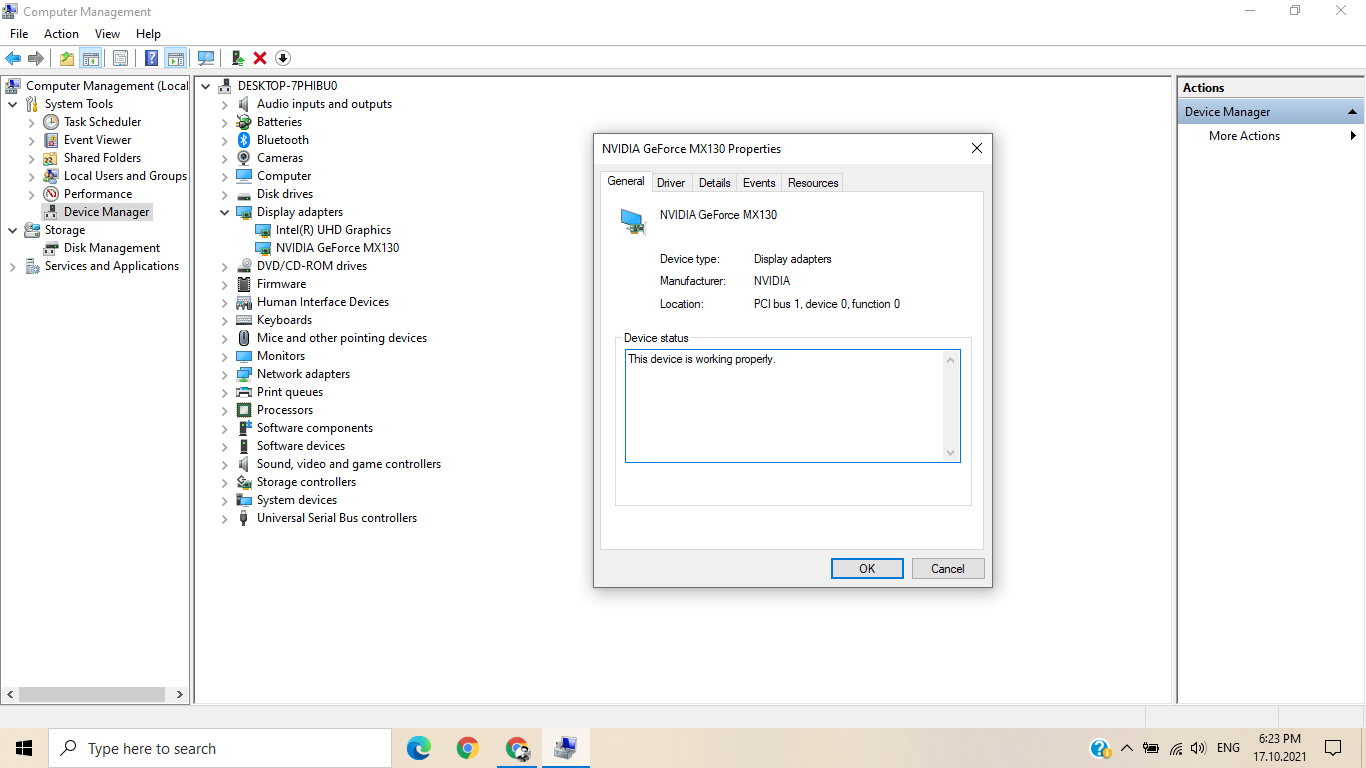Expand the Disk drives category
The image size is (1366, 768).
click(225, 194)
